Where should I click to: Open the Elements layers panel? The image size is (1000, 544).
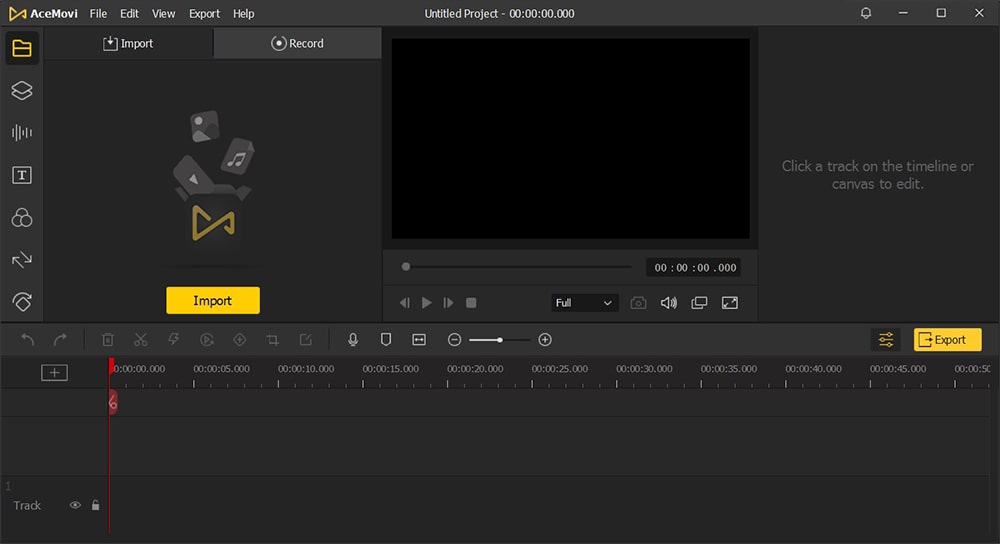click(x=22, y=91)
